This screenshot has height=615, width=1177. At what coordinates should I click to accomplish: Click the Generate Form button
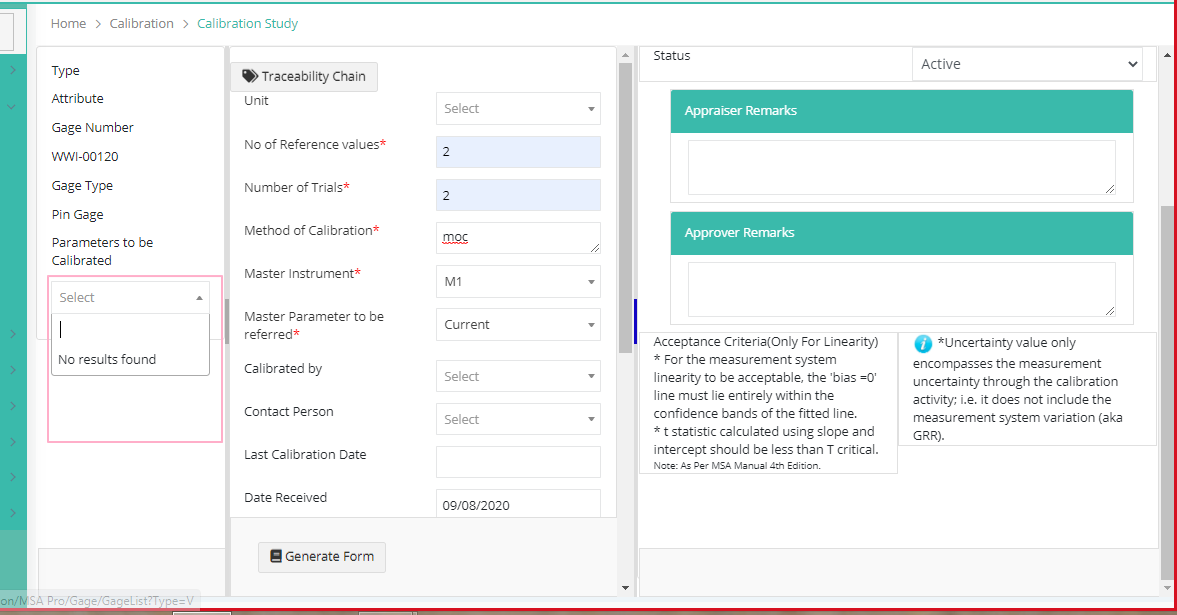(322, 556)
